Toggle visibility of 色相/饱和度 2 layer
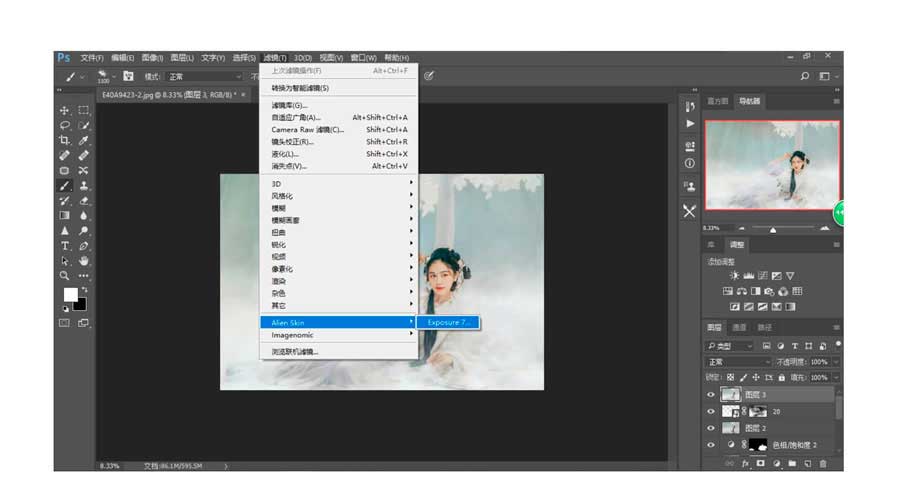This screenshot has height=480, width=900. [x=711, y=445]
